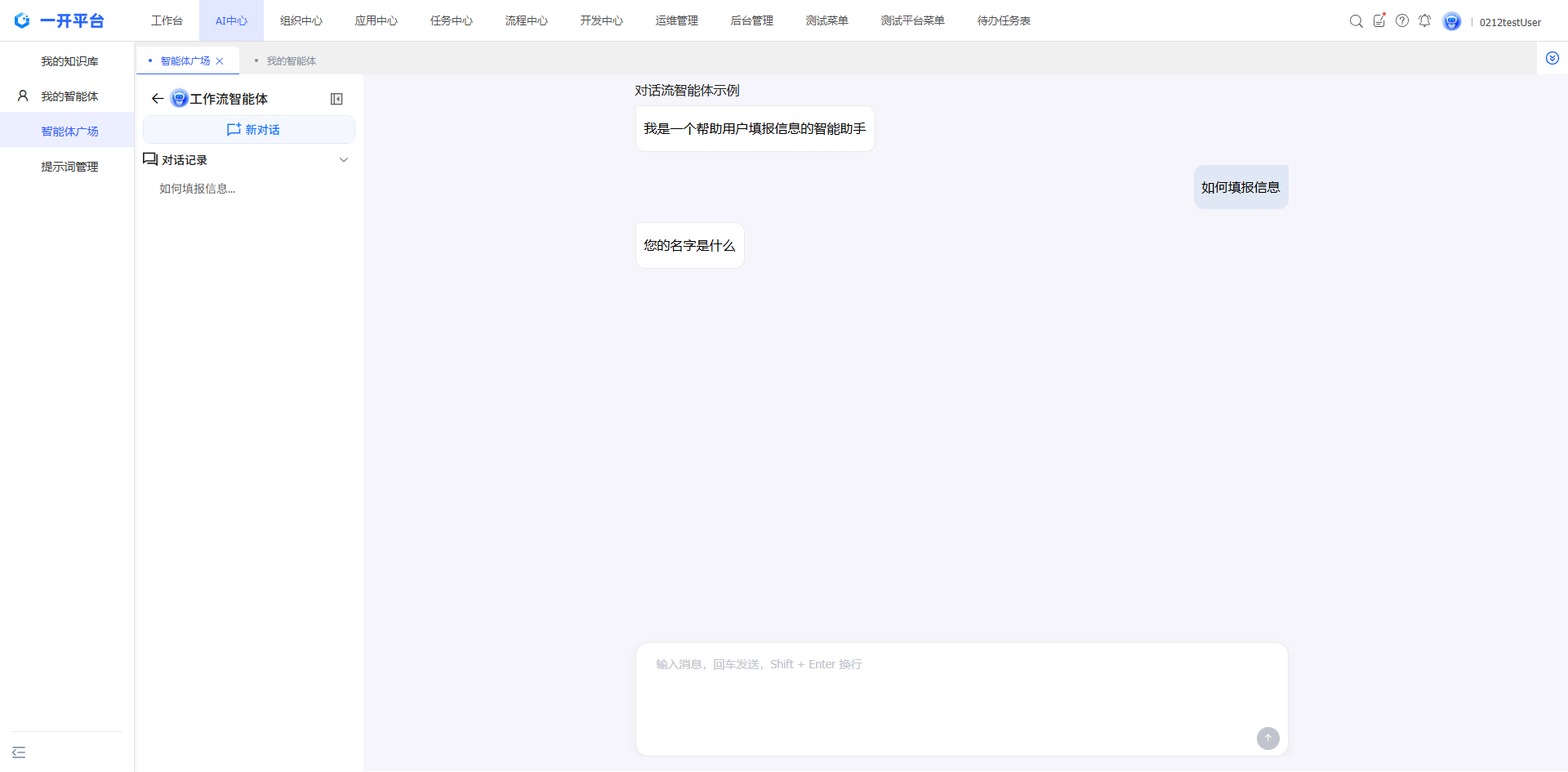Image resolution: width=1568 pixels, height=772 pixels.
Task: Expand the tab list dropdown at right
Action: [1552, 58]
